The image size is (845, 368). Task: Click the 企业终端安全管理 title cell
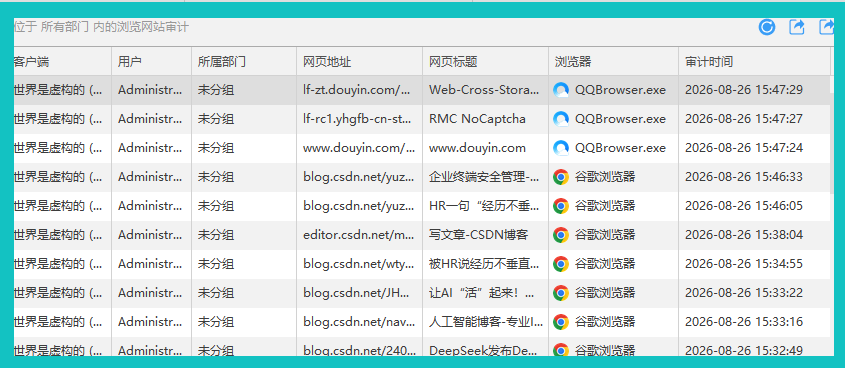tap(486, 177)
